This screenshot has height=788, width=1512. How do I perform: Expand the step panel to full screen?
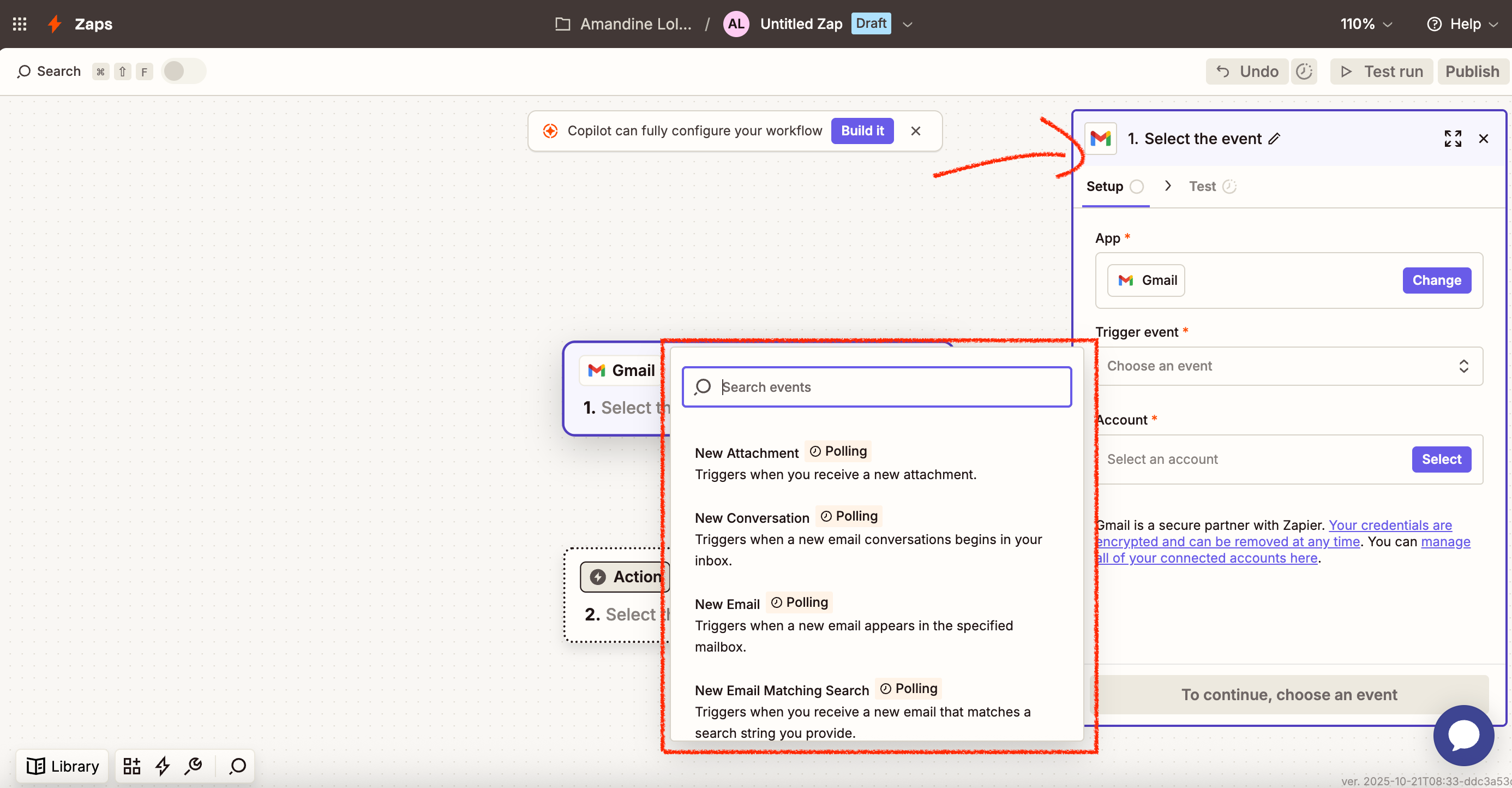pyautogui.click(x=1453, y=139)
